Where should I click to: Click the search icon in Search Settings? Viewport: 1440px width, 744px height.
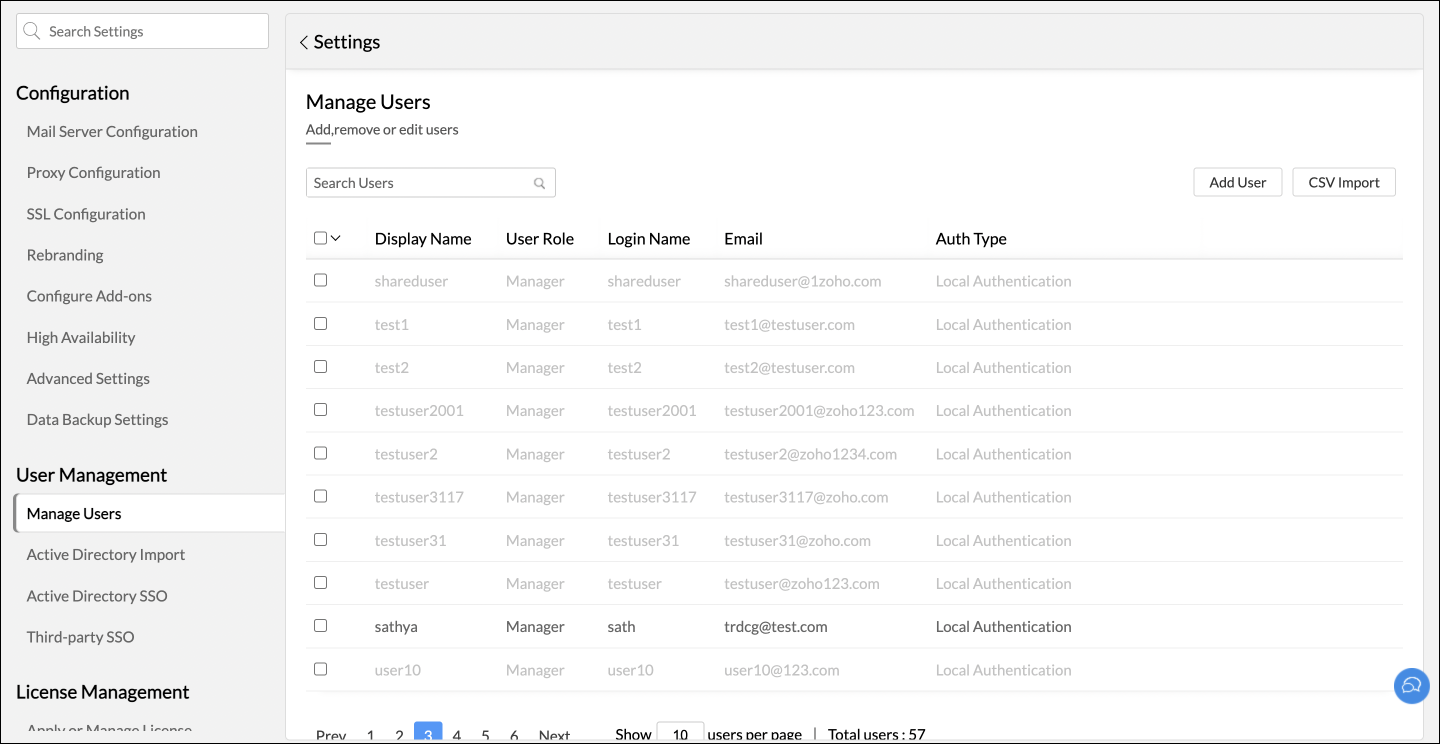click(x=32, y=31)
